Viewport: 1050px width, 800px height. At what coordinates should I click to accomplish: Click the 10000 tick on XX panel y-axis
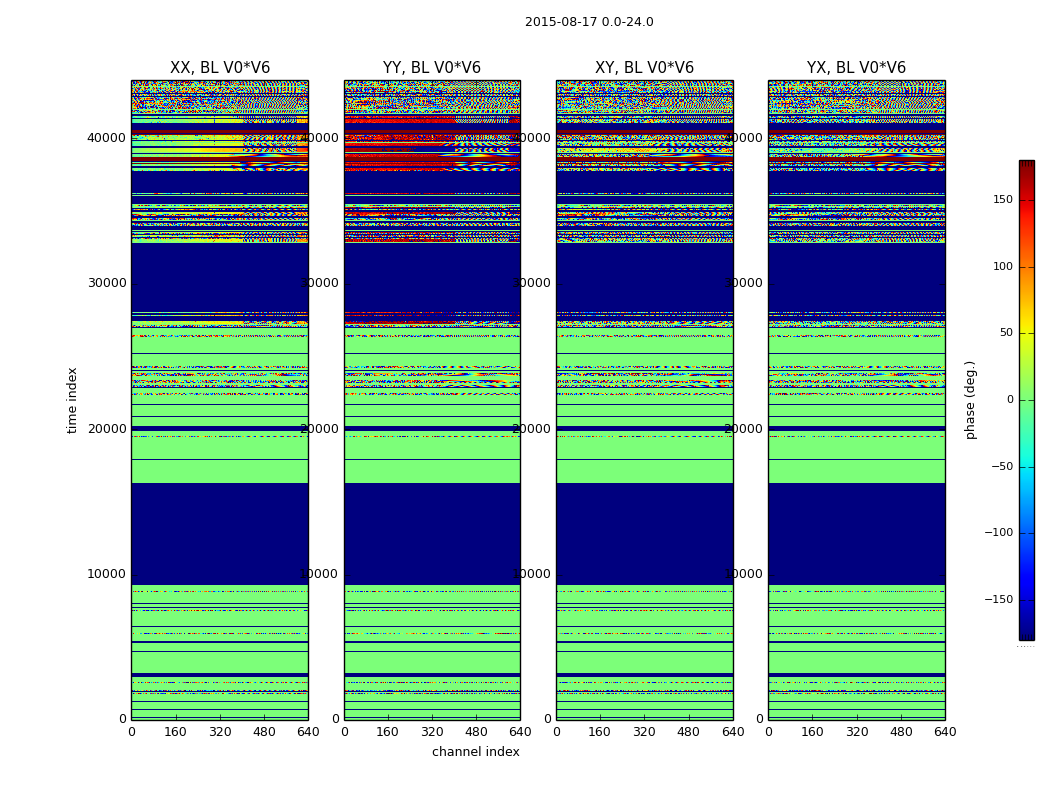pyautogui.click(x=107, y=574)
